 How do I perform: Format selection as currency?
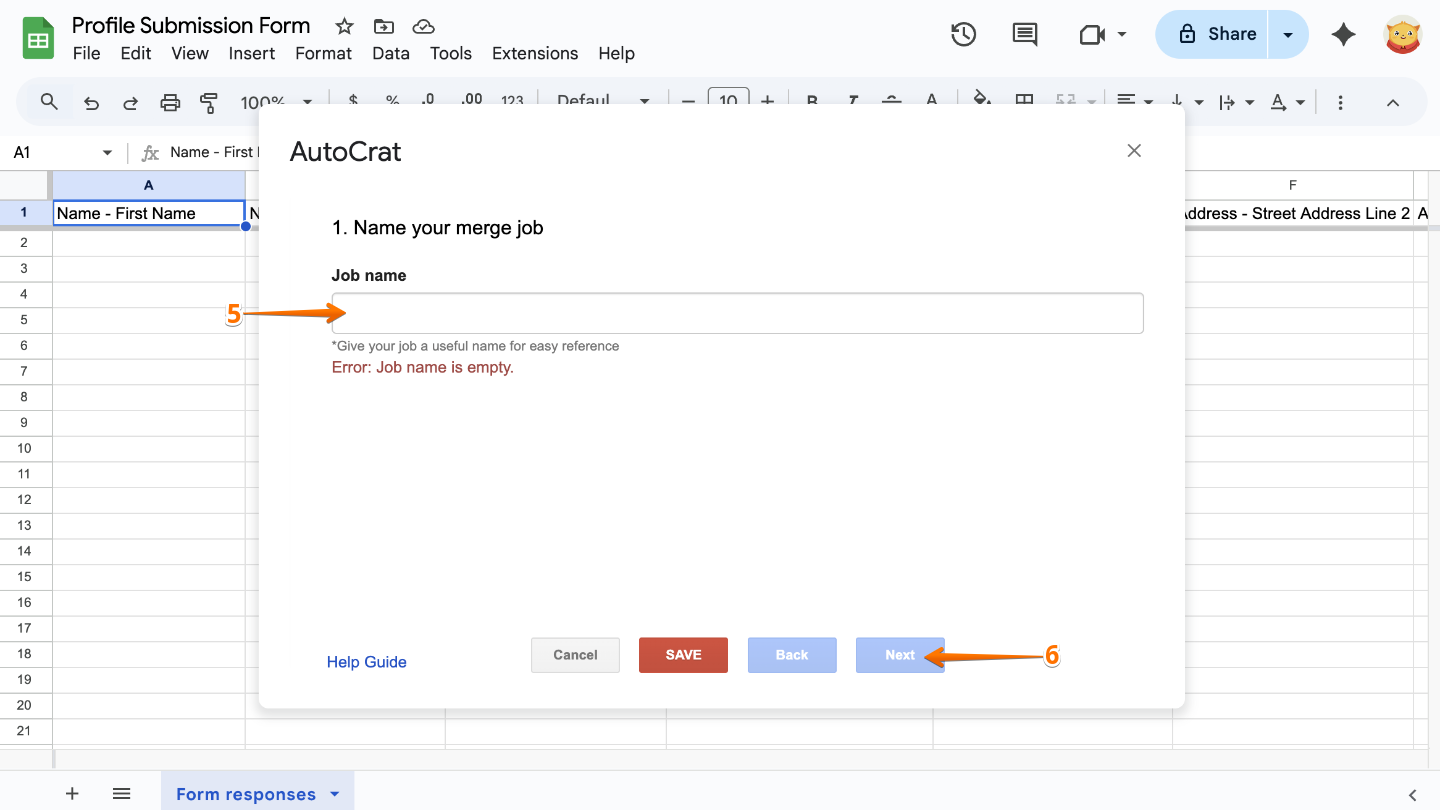352,101
